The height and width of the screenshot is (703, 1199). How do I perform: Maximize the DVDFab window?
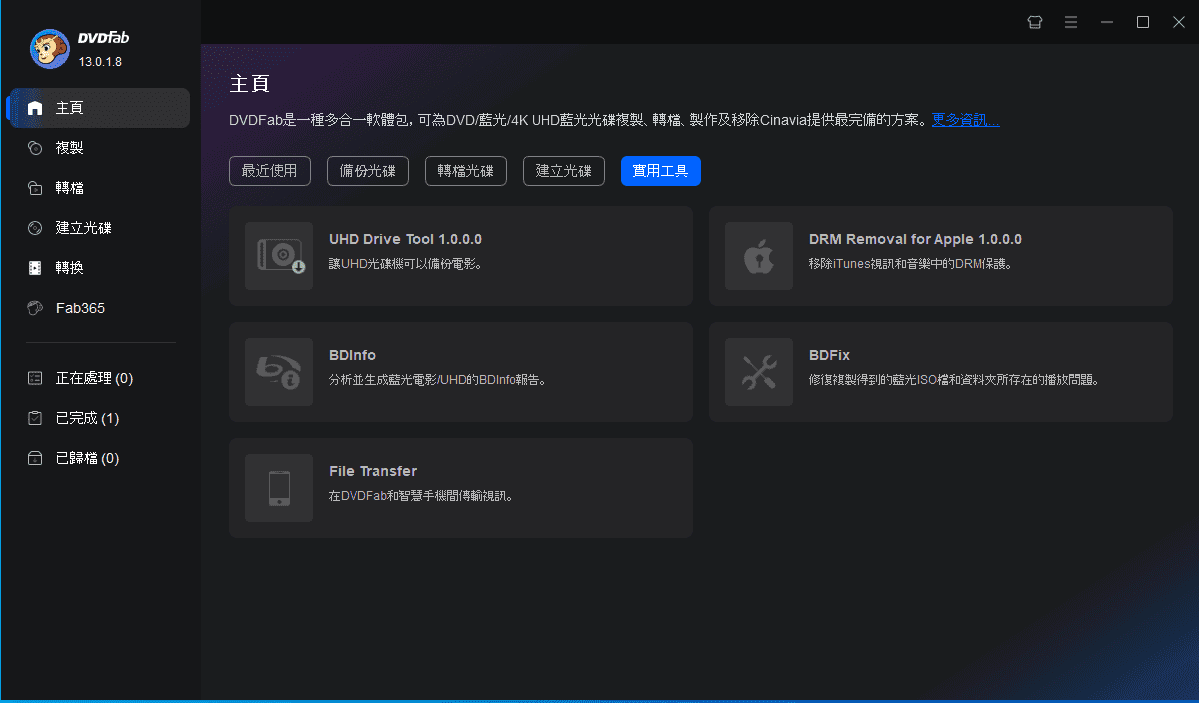tap(1142, 22)
